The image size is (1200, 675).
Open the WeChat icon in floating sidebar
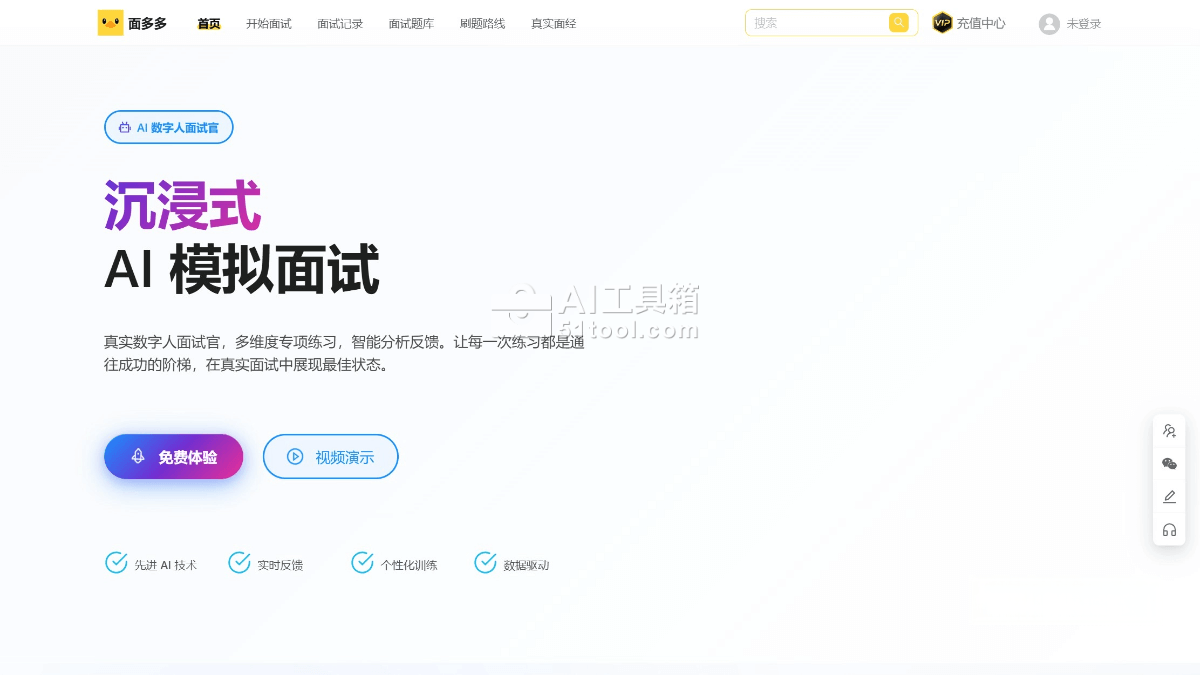[x=1169, y=464]
